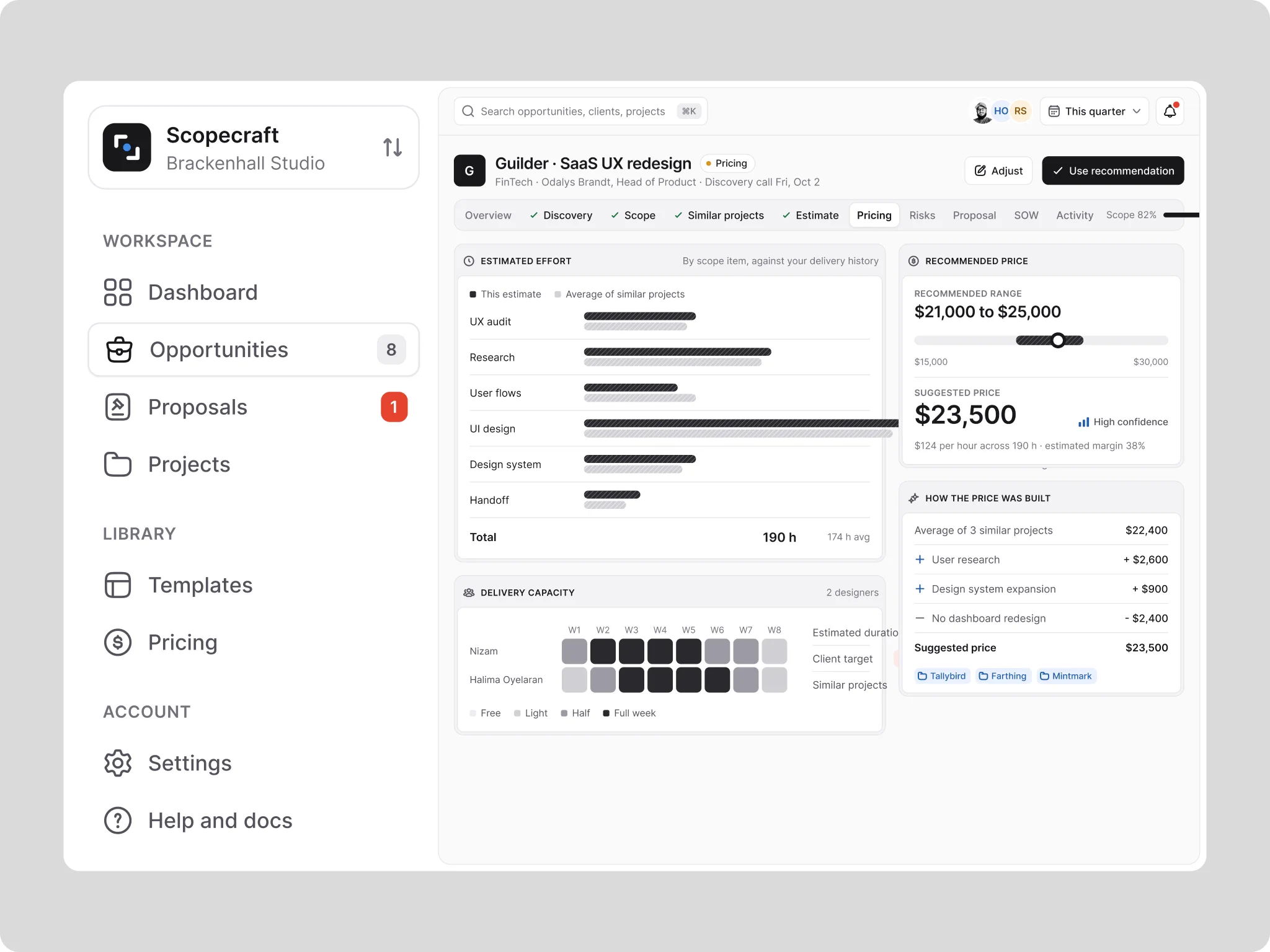Open the SOW tab
Screen dimensions: 1270x952
click(1026, 215)
